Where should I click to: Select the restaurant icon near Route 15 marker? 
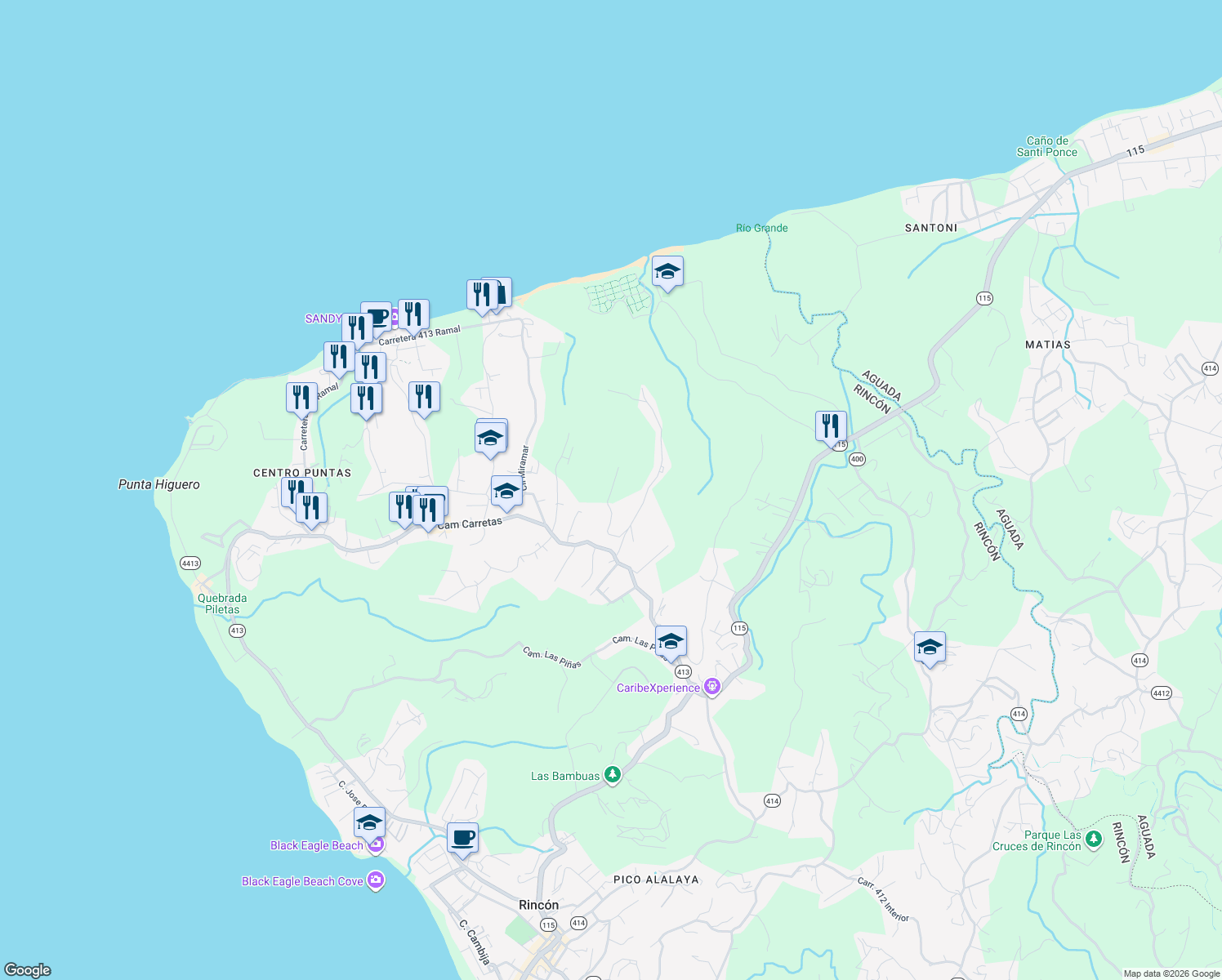pos(831,425)
